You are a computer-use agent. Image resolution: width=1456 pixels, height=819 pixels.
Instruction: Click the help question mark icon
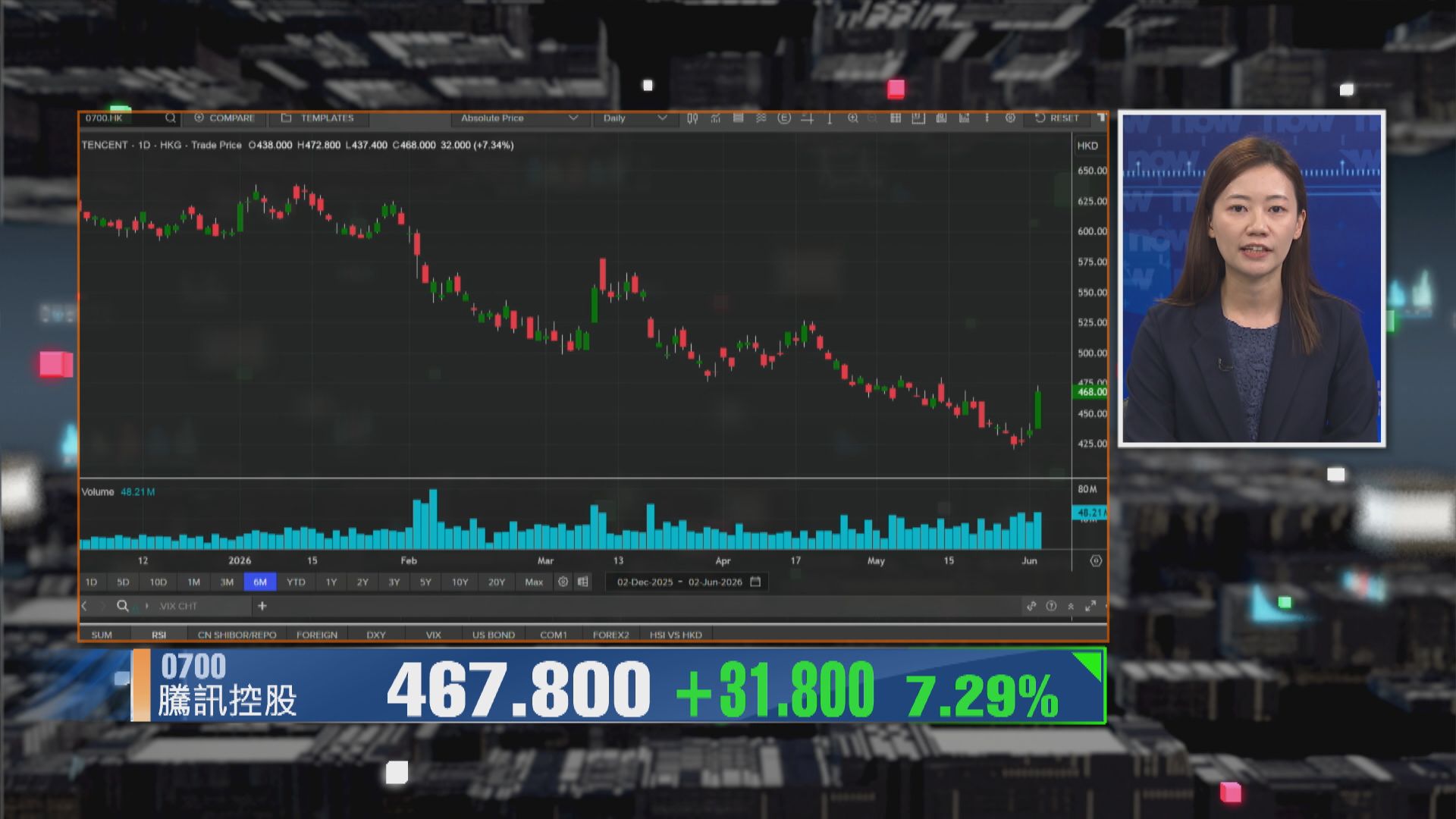(1051, 606)
